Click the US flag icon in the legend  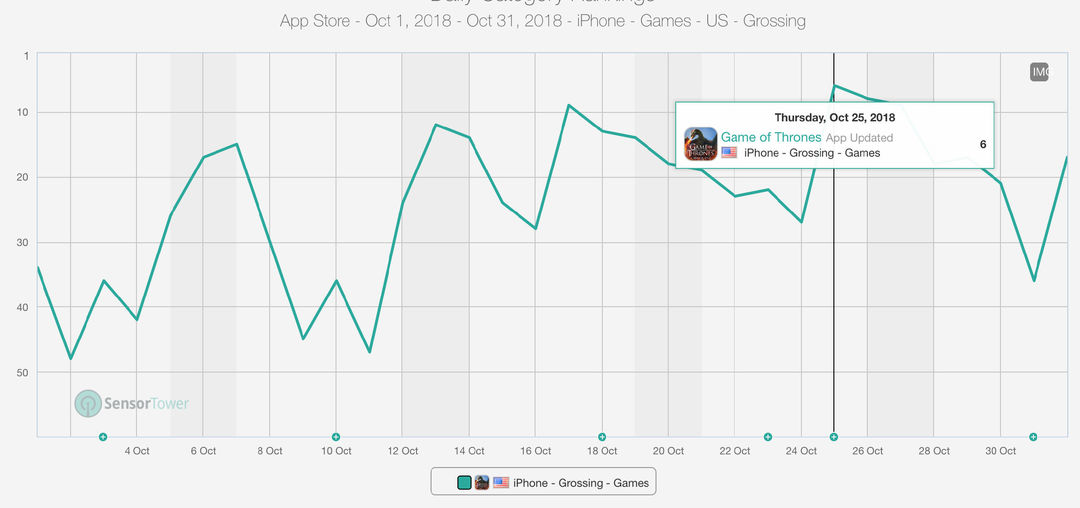tap(501, 483)
